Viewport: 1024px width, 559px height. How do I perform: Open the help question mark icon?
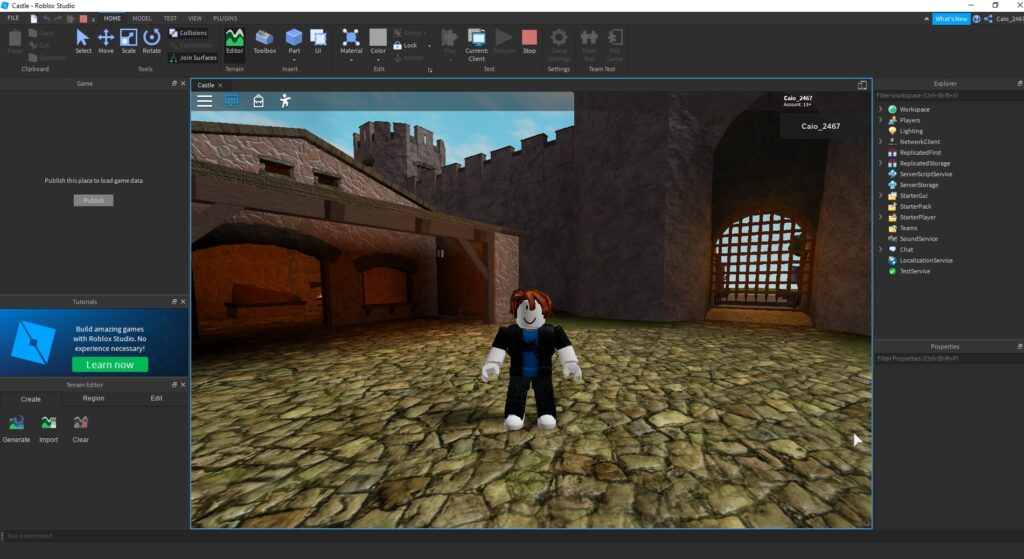977,19
